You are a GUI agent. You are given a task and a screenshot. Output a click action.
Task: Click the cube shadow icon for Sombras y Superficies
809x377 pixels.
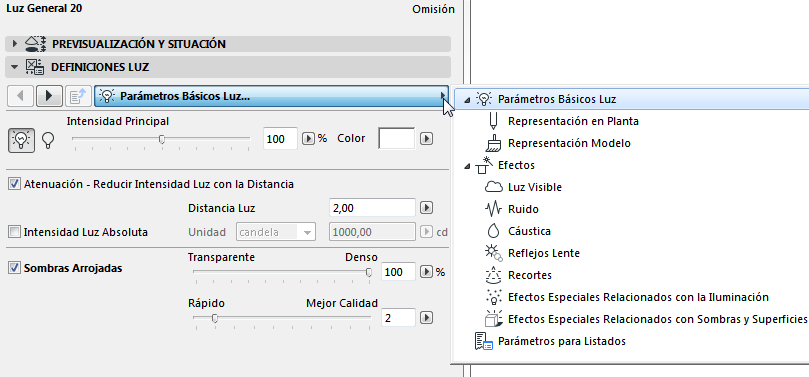[494, 319]
